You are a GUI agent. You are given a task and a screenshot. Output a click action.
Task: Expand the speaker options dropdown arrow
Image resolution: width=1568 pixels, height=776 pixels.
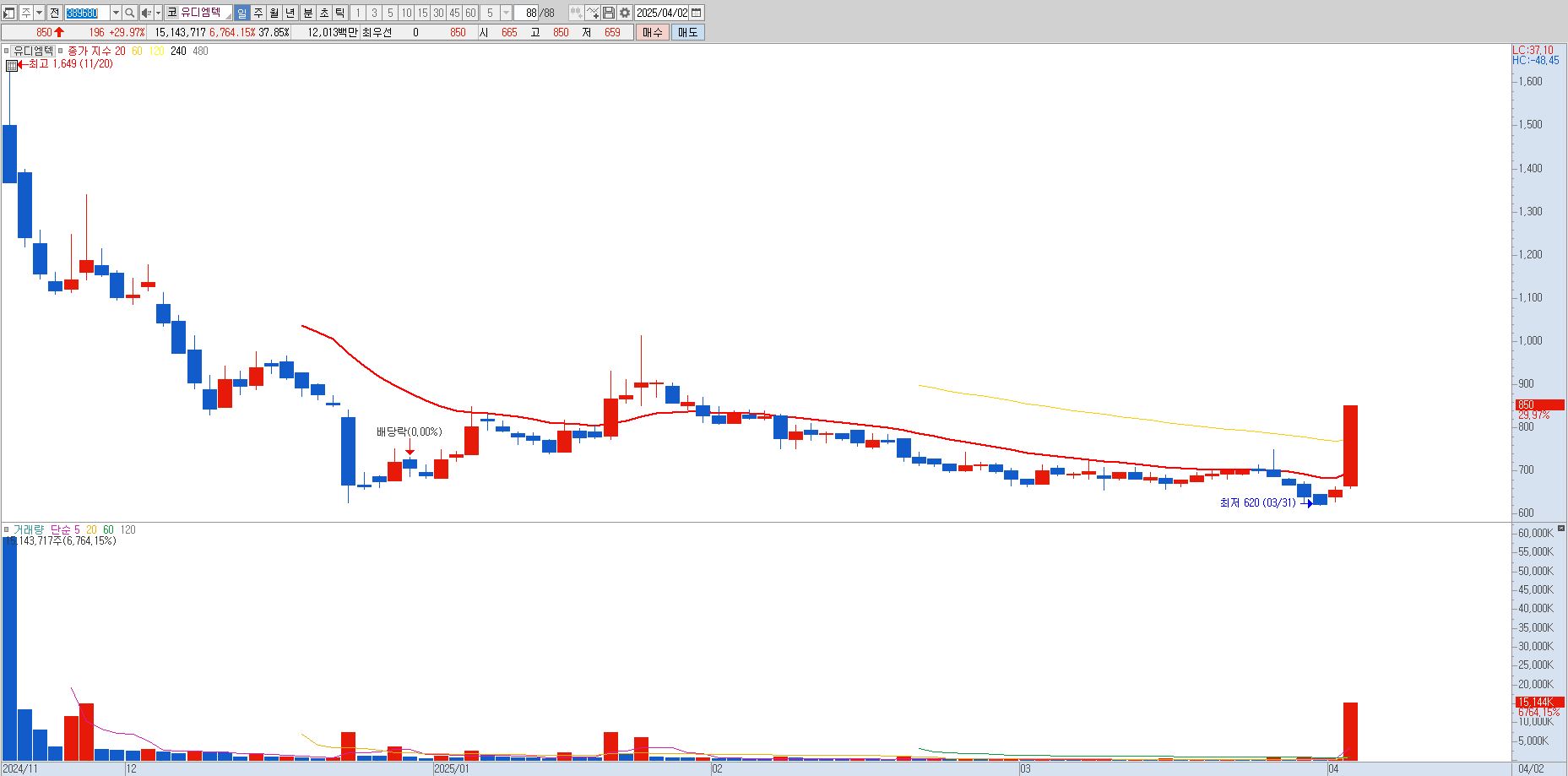(158, 13)
